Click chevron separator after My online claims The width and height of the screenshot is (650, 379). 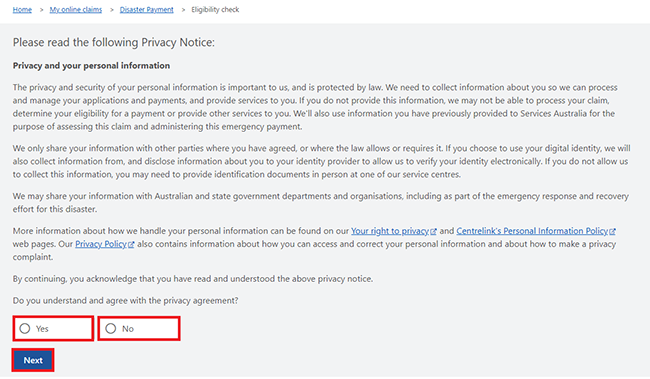pyautogui.click(x=112, y=10)
